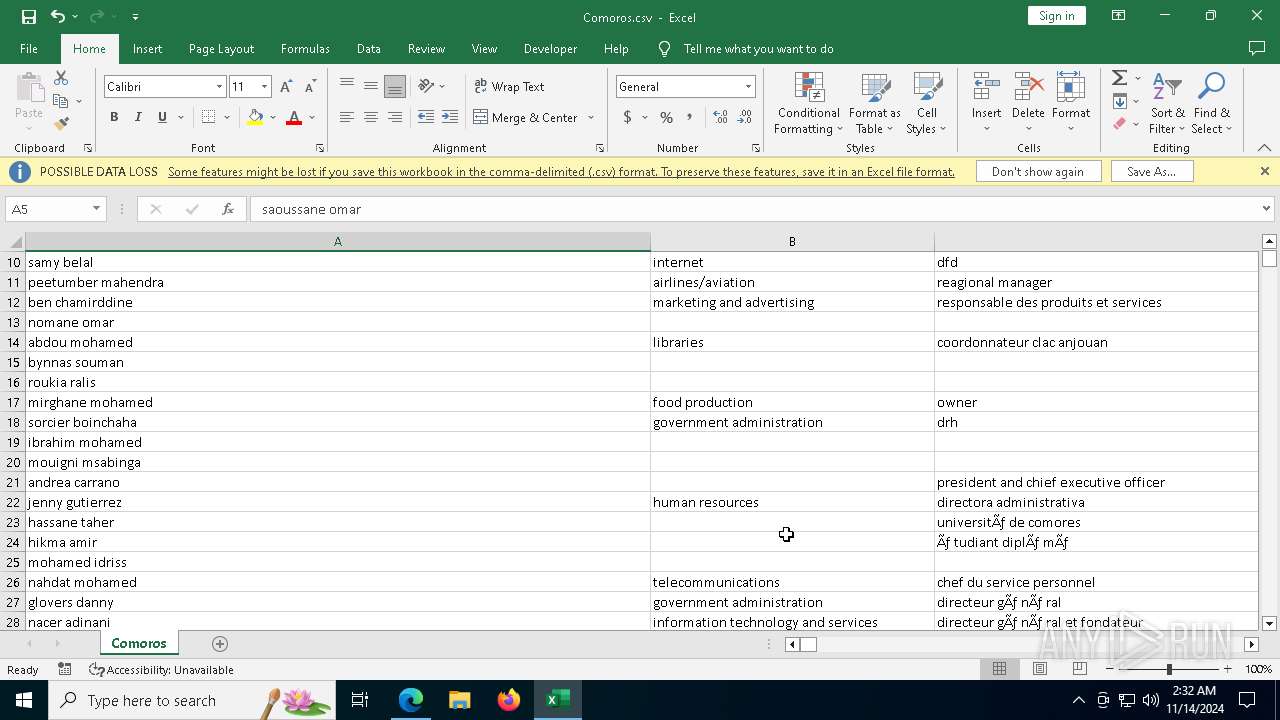
Task: Open Format as Table gallery
Action: (x=875, y=103)
